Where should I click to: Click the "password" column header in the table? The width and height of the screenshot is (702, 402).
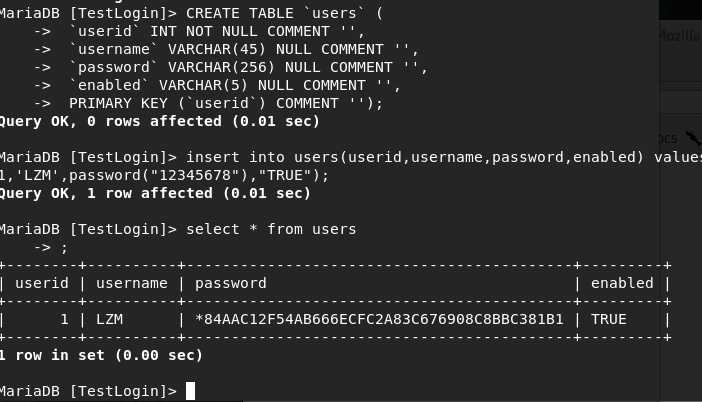pyautogui.click(x=231, y=284)
